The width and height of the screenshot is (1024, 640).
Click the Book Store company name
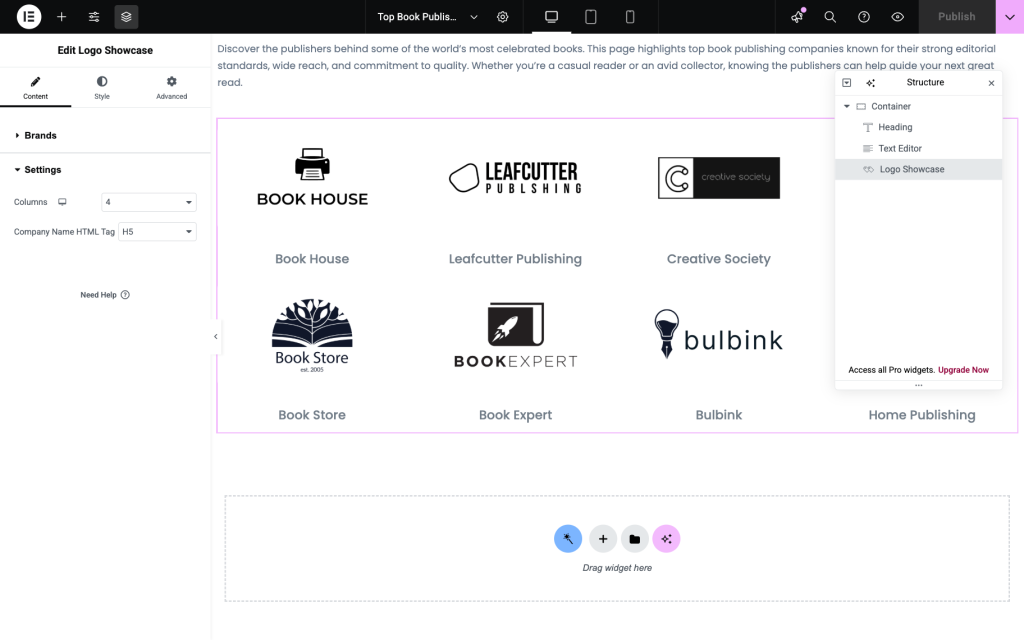click(312, 415)
